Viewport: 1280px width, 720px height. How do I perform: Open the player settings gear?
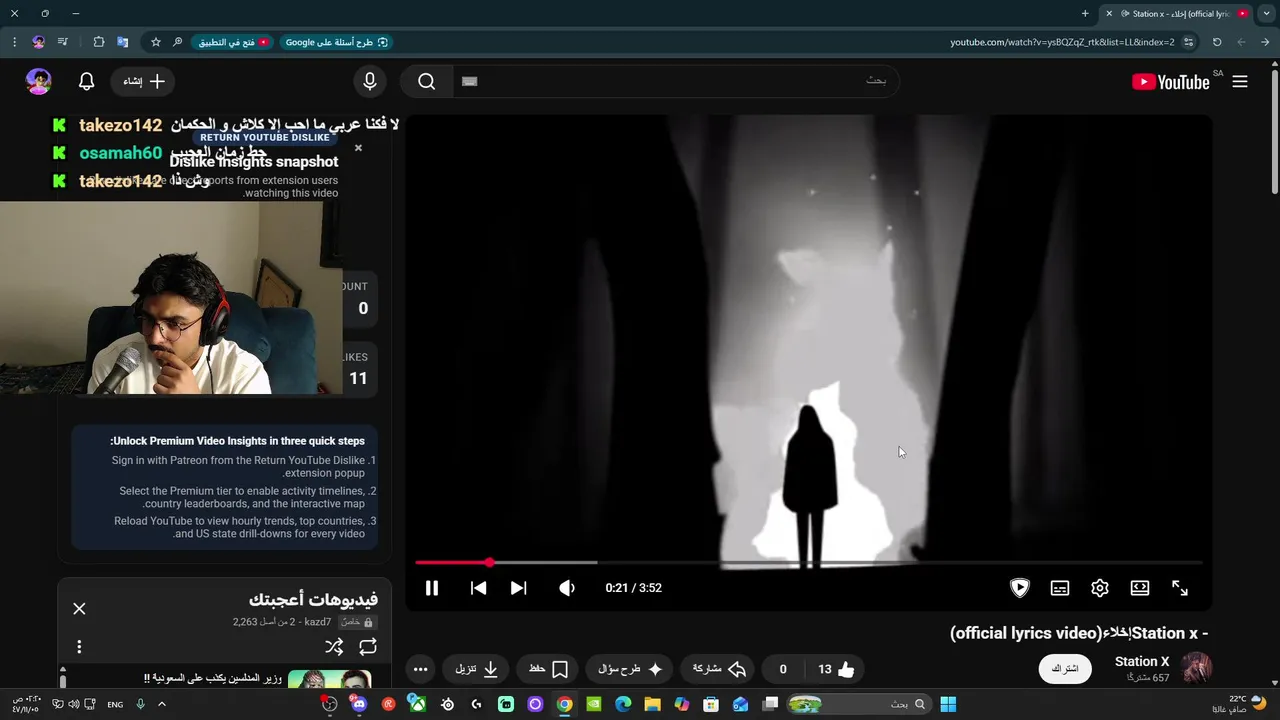[x=1100, y=588]
